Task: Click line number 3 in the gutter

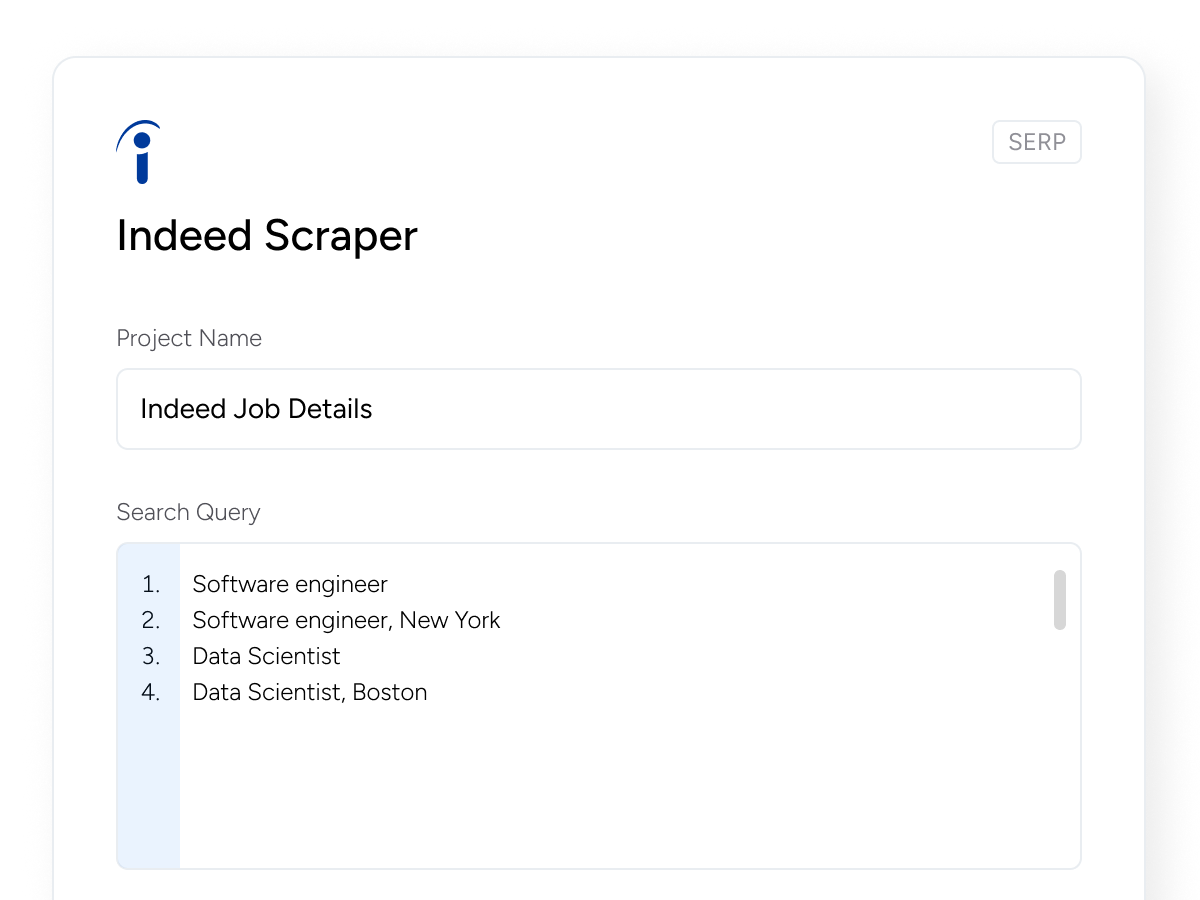Action: (151, 656)
